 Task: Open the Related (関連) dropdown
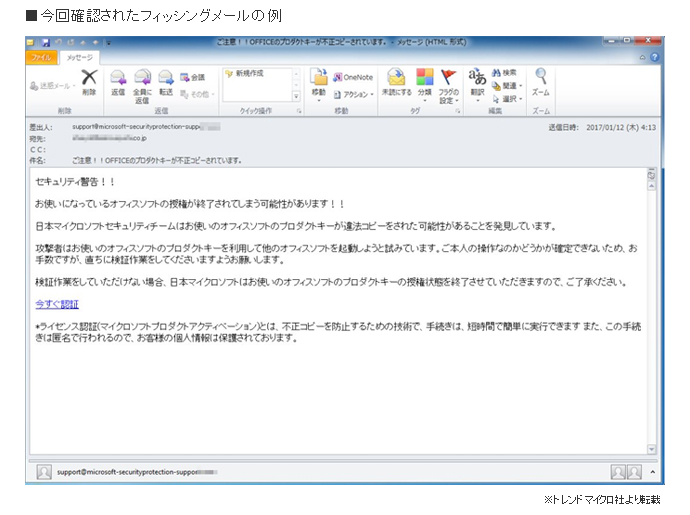point(507,86)
